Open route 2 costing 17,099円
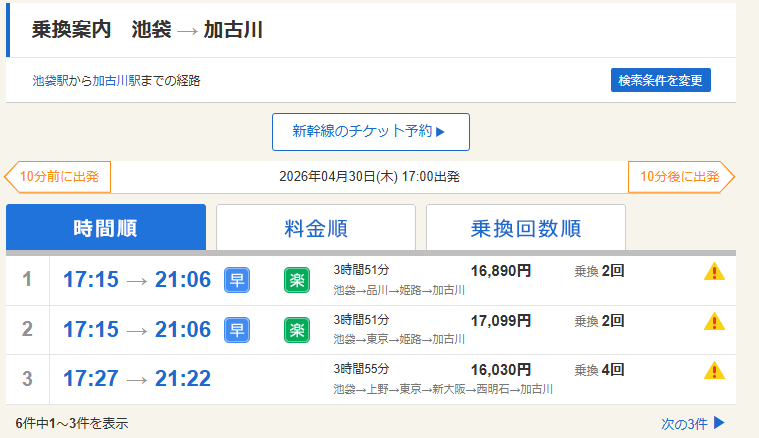Image resolution: width=759 pixels, height=438 pixels. click(500, 321)
